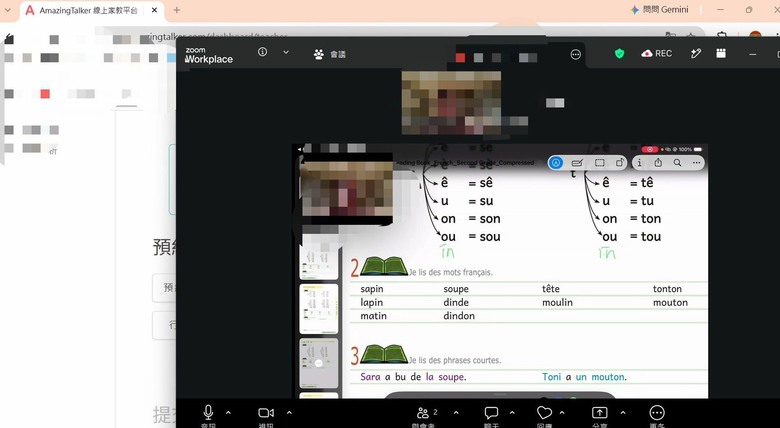Click the word 'lapin' in the reading list

point(372,303)
